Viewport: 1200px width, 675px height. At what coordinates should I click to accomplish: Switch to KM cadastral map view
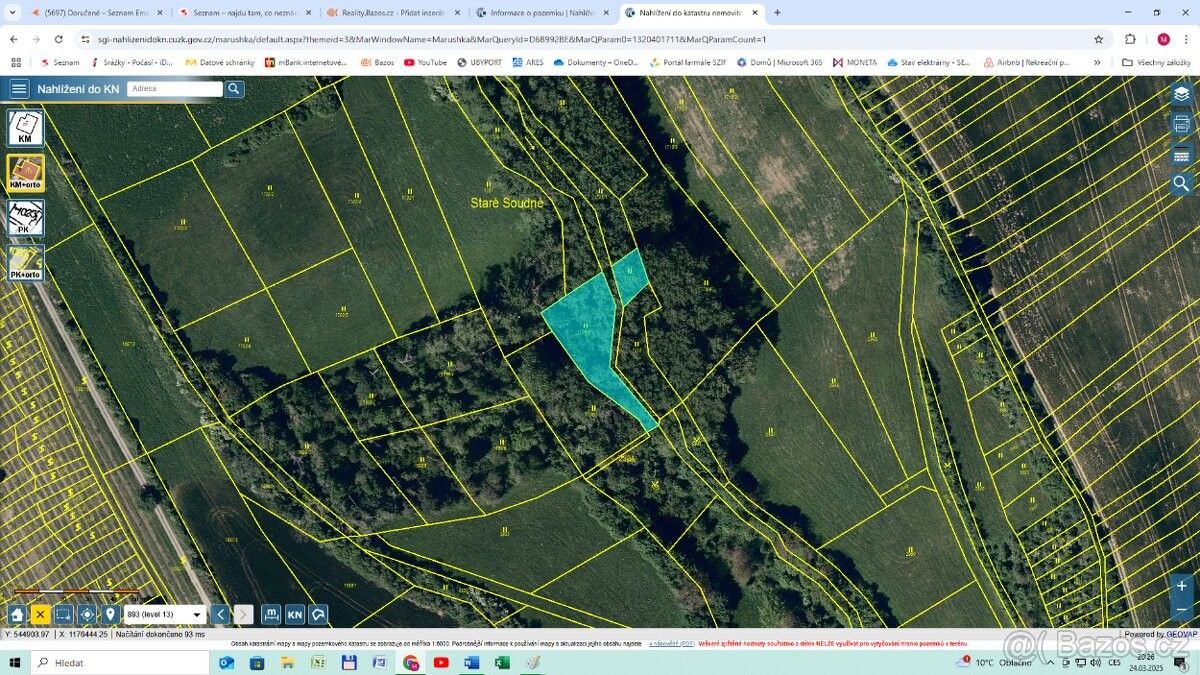[25, 129]
